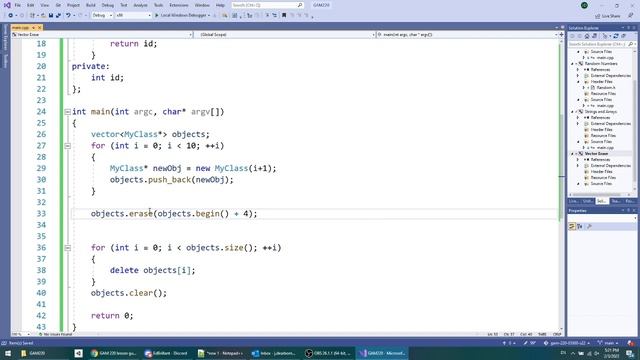The image size is (640, 360).
Task: Click the Search (Ctrl+Q) box
Action: (x=267, y=5)
